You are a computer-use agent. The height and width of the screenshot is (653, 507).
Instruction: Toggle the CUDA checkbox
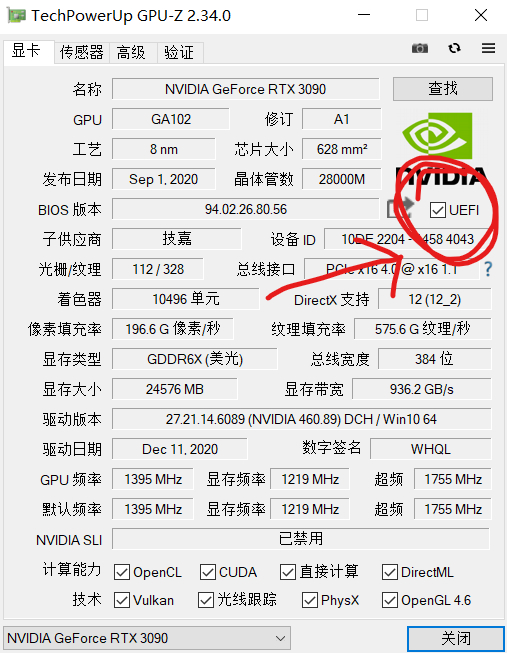click(207, 572)
